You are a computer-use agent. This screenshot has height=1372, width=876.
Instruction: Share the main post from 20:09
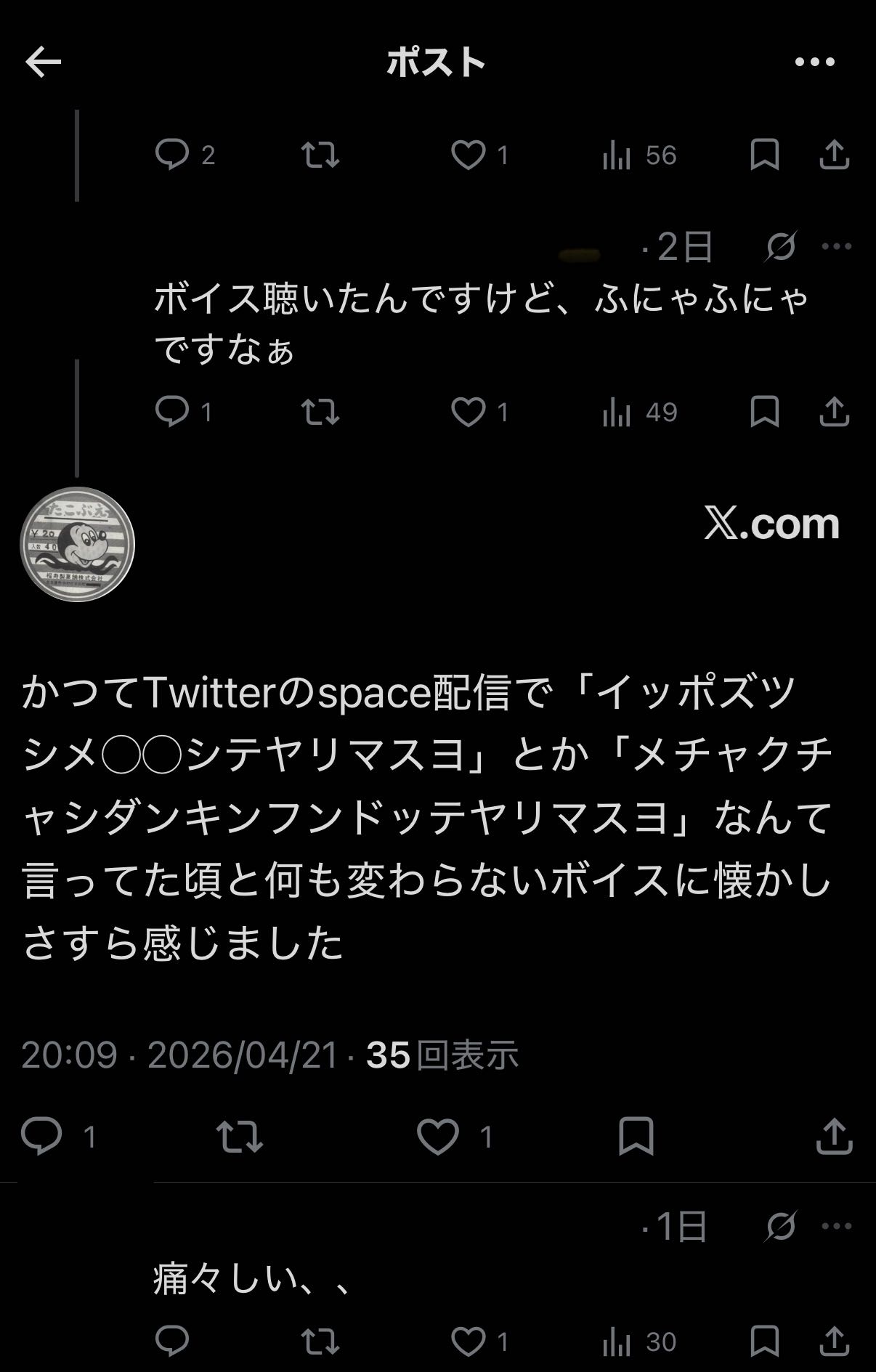pyautogui.click(x=834, y=1136)
